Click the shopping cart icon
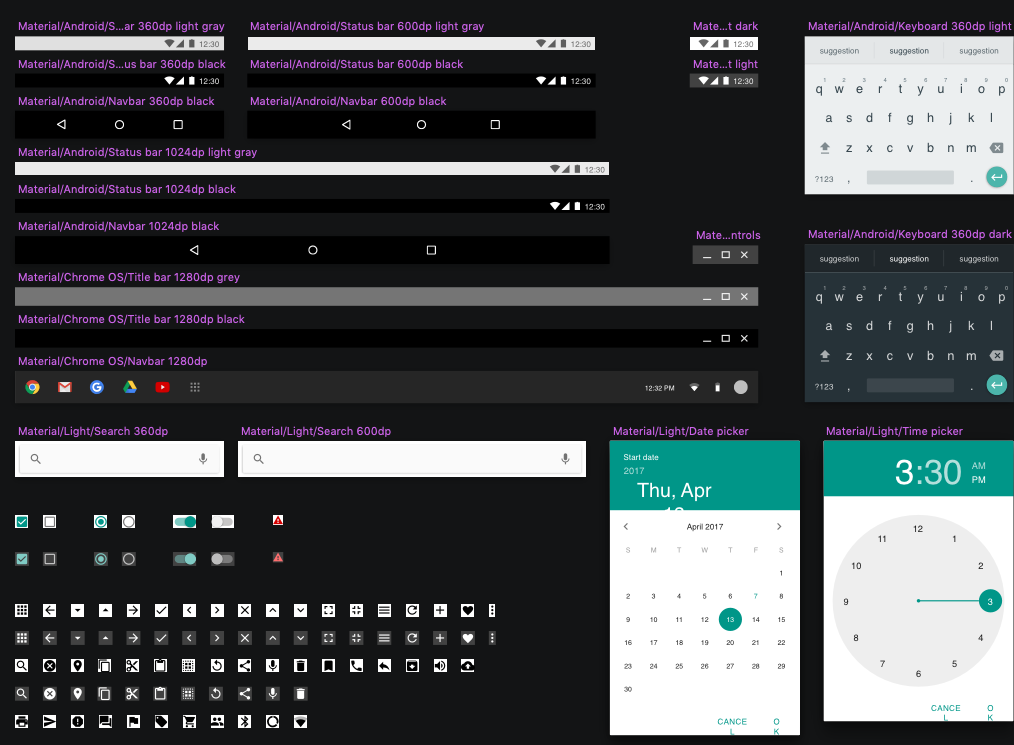This screenshot has height=745, width=1014. 188,722
